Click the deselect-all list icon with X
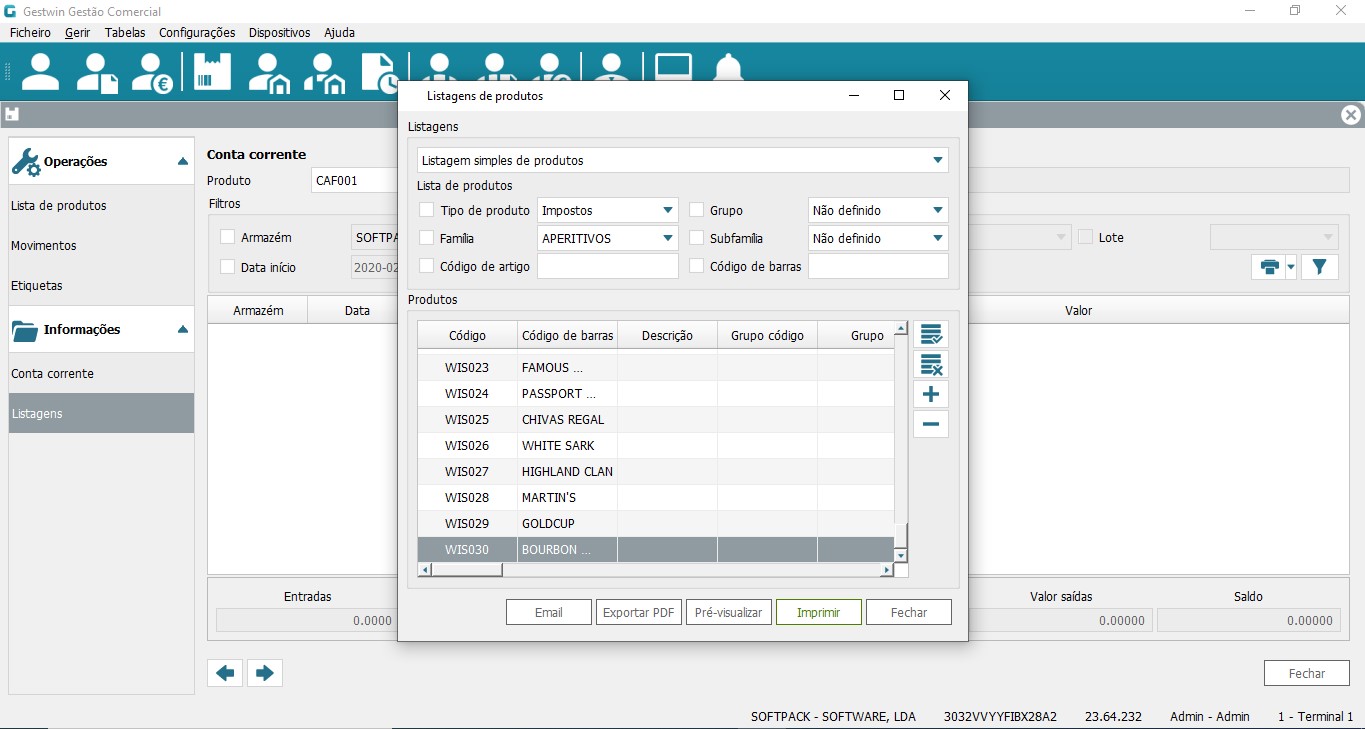Image resolution: width=1365 pixels, height=729 pixels. coord(931,365)
